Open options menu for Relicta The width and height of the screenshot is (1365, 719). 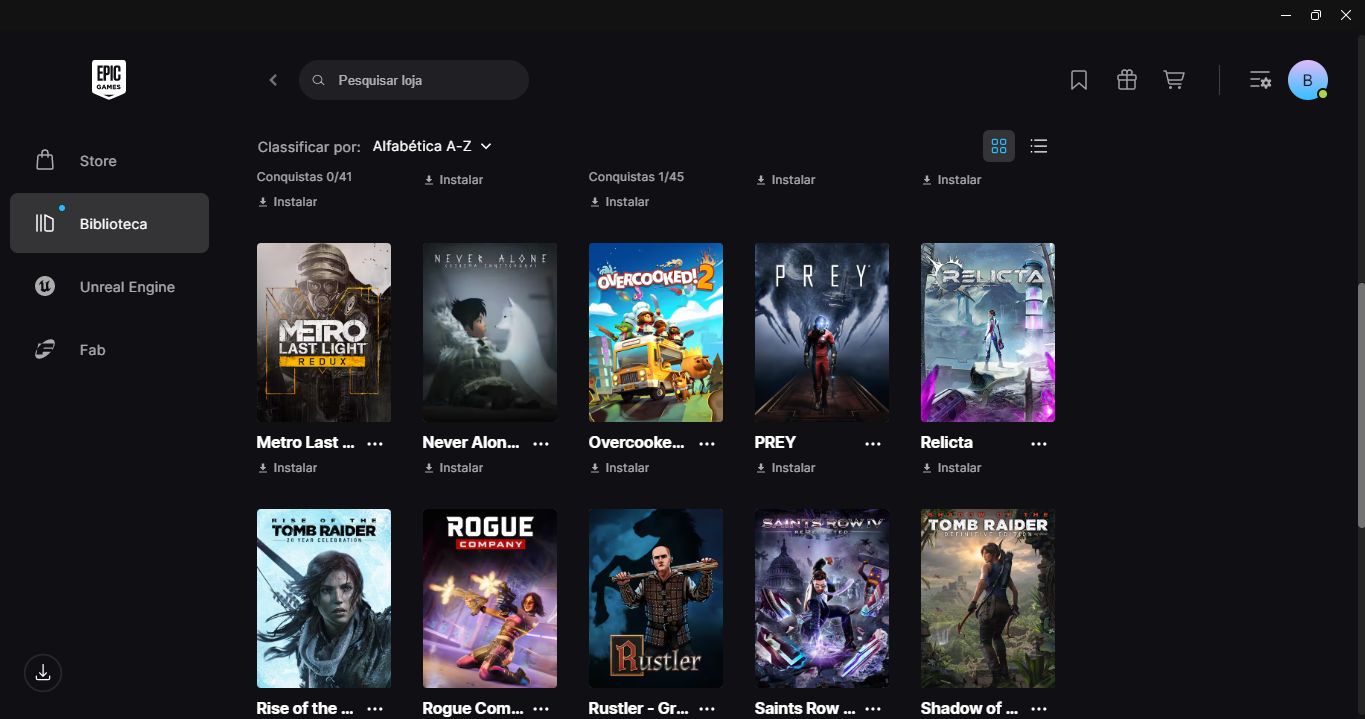(x=1039, y=443)
